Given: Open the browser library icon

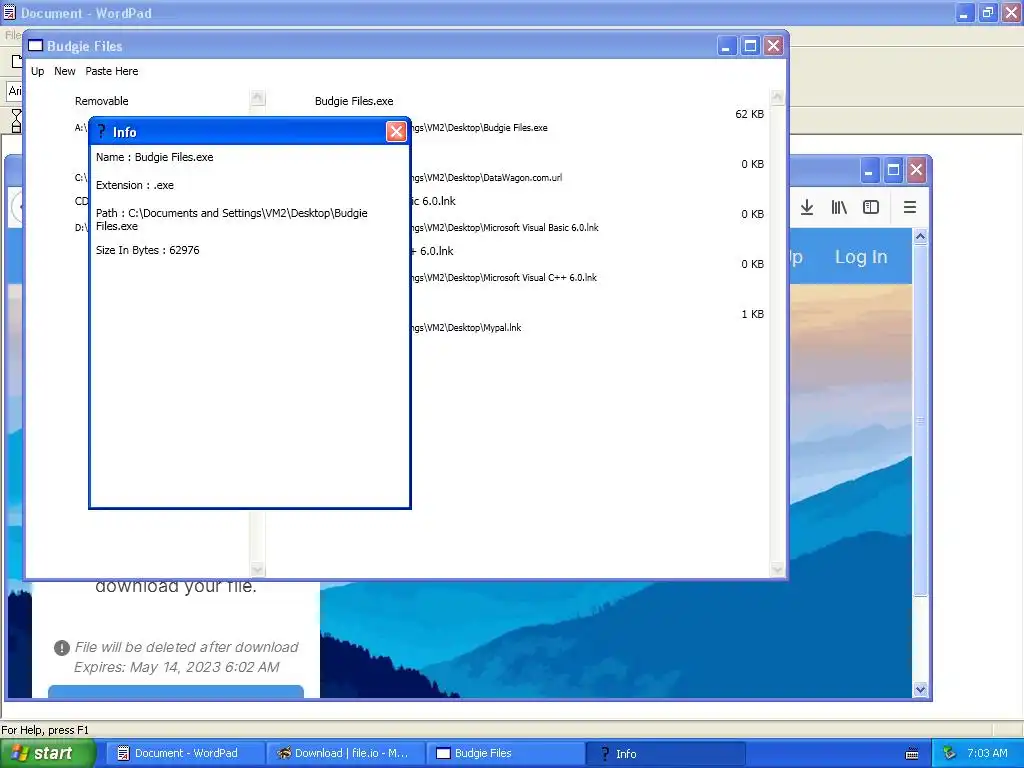Looking at the screenshot, I should (839, 208).
